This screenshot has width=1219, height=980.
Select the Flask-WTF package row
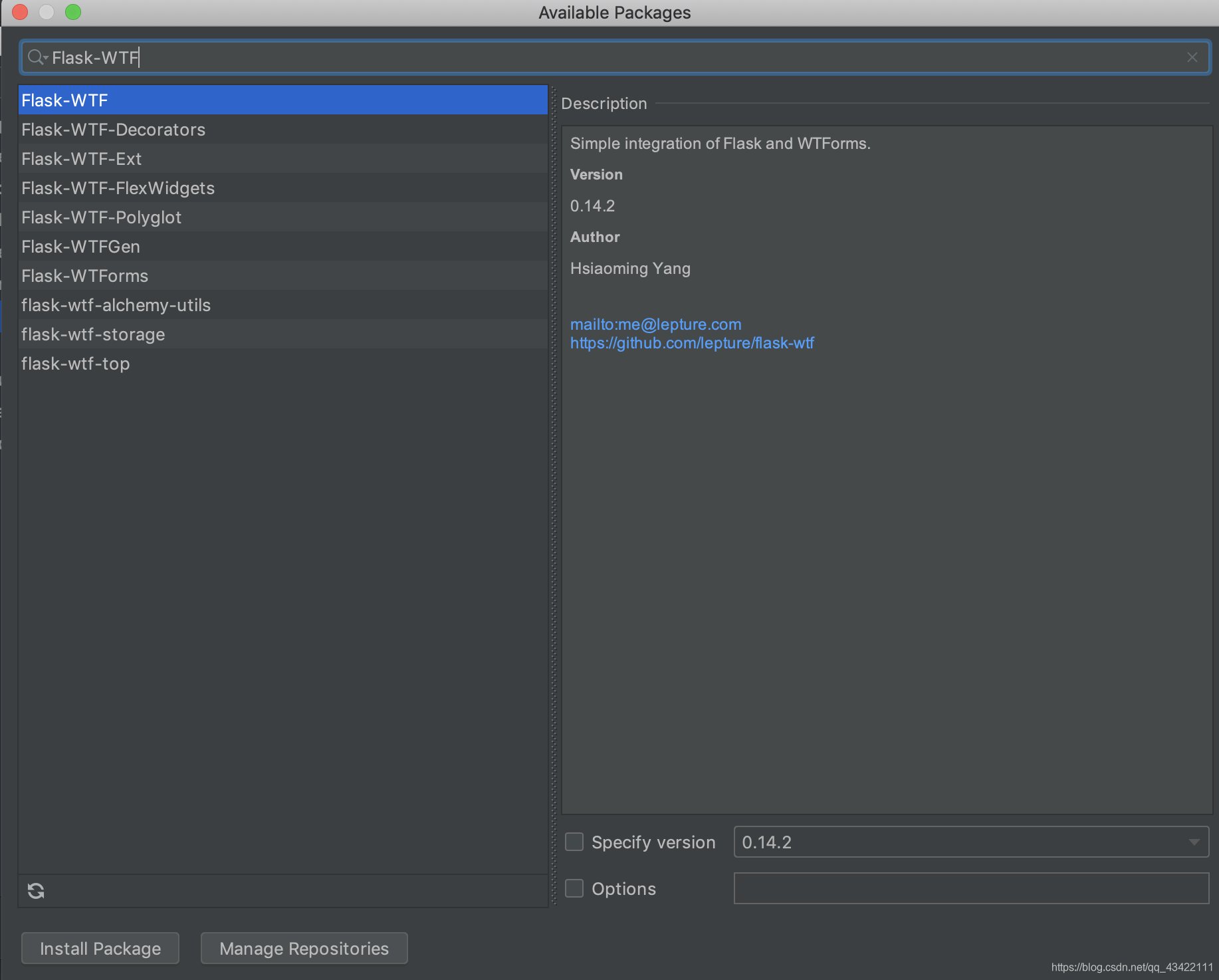pyautogui.click(x=283, y=100)
